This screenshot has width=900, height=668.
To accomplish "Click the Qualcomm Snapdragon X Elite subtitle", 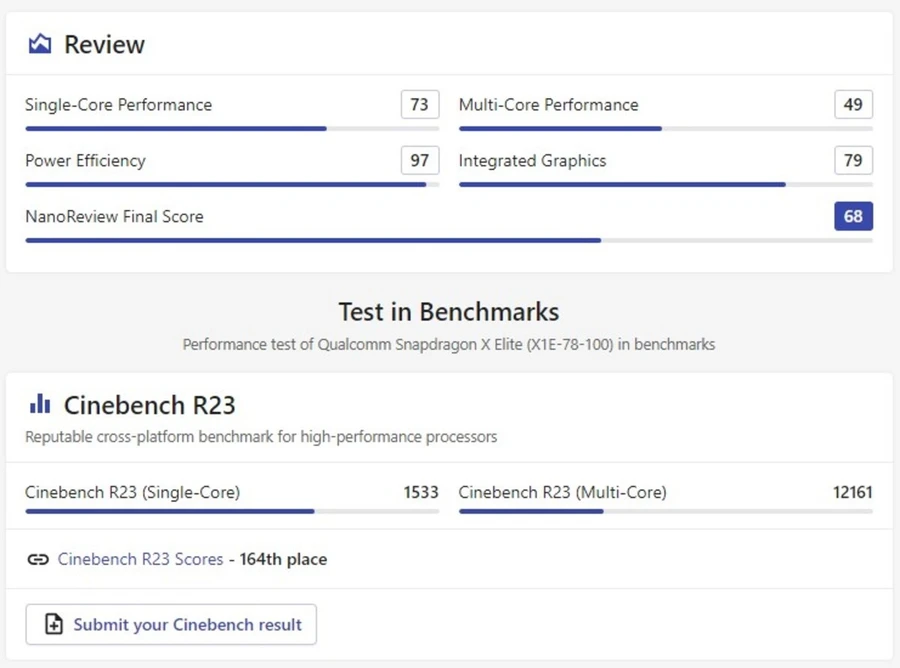I will click(449, 344).
